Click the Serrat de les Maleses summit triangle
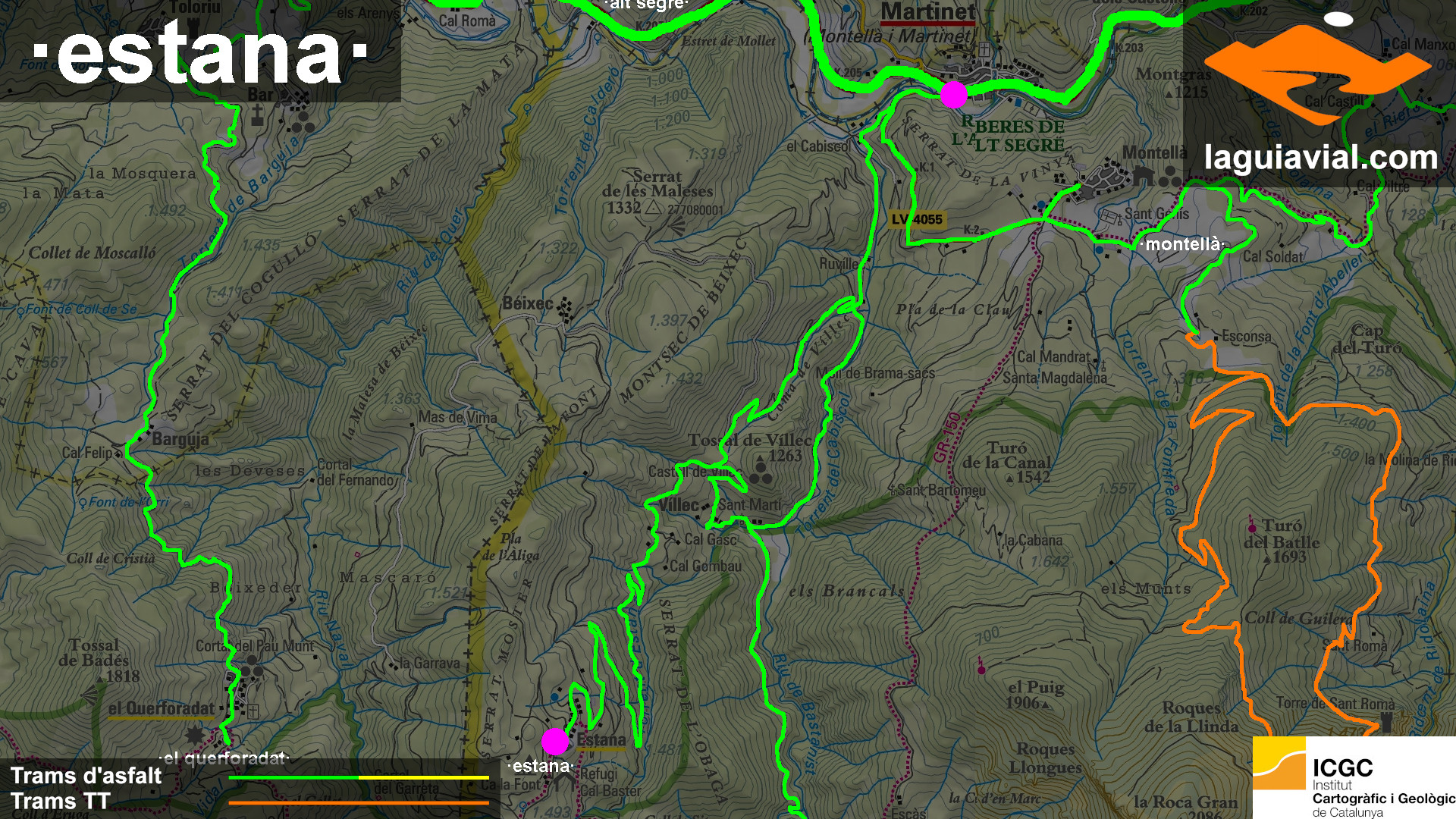Image resolution: width=1456 pixels, height=819 pixels. pos(652,207)
